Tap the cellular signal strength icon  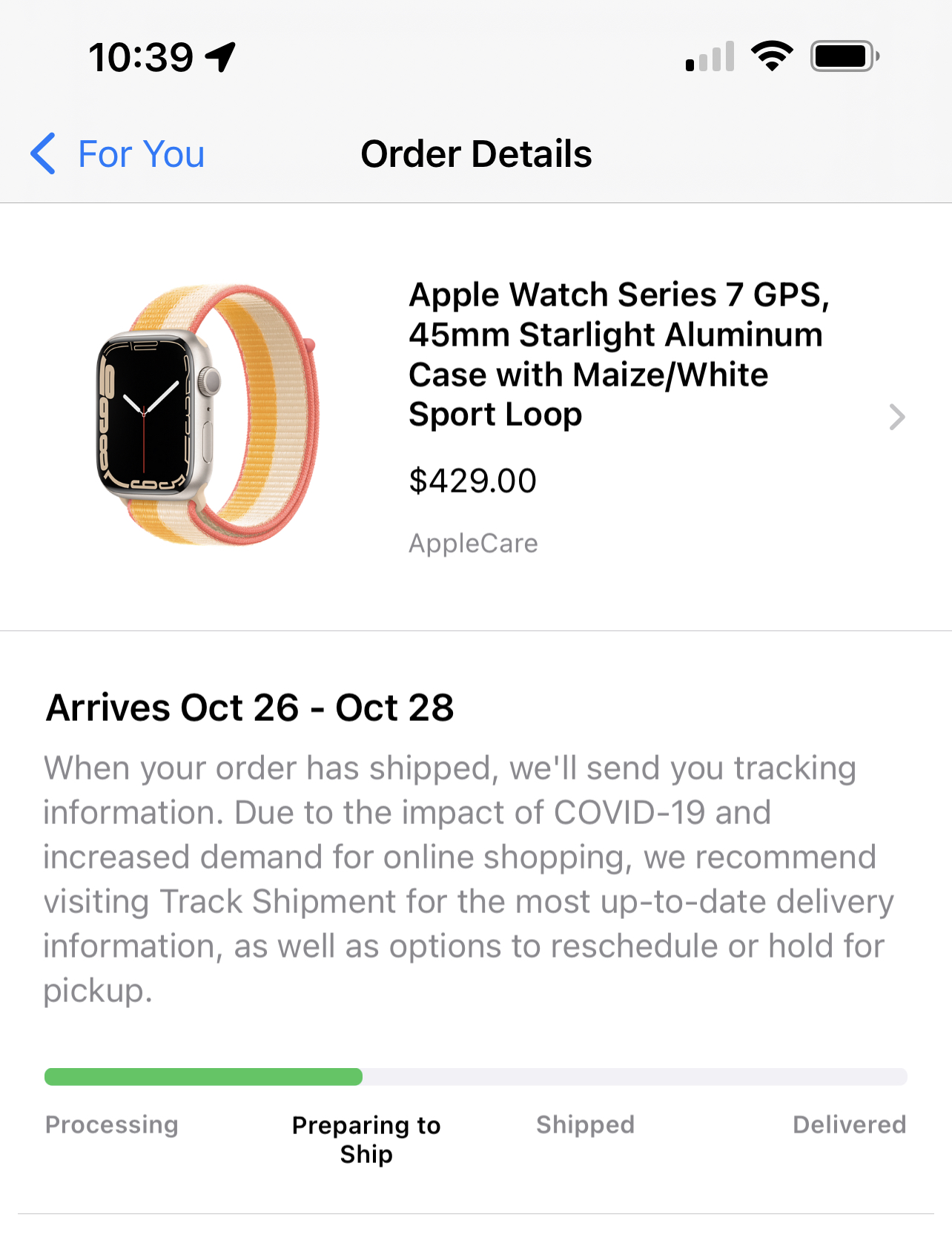(x=710, y=57)
